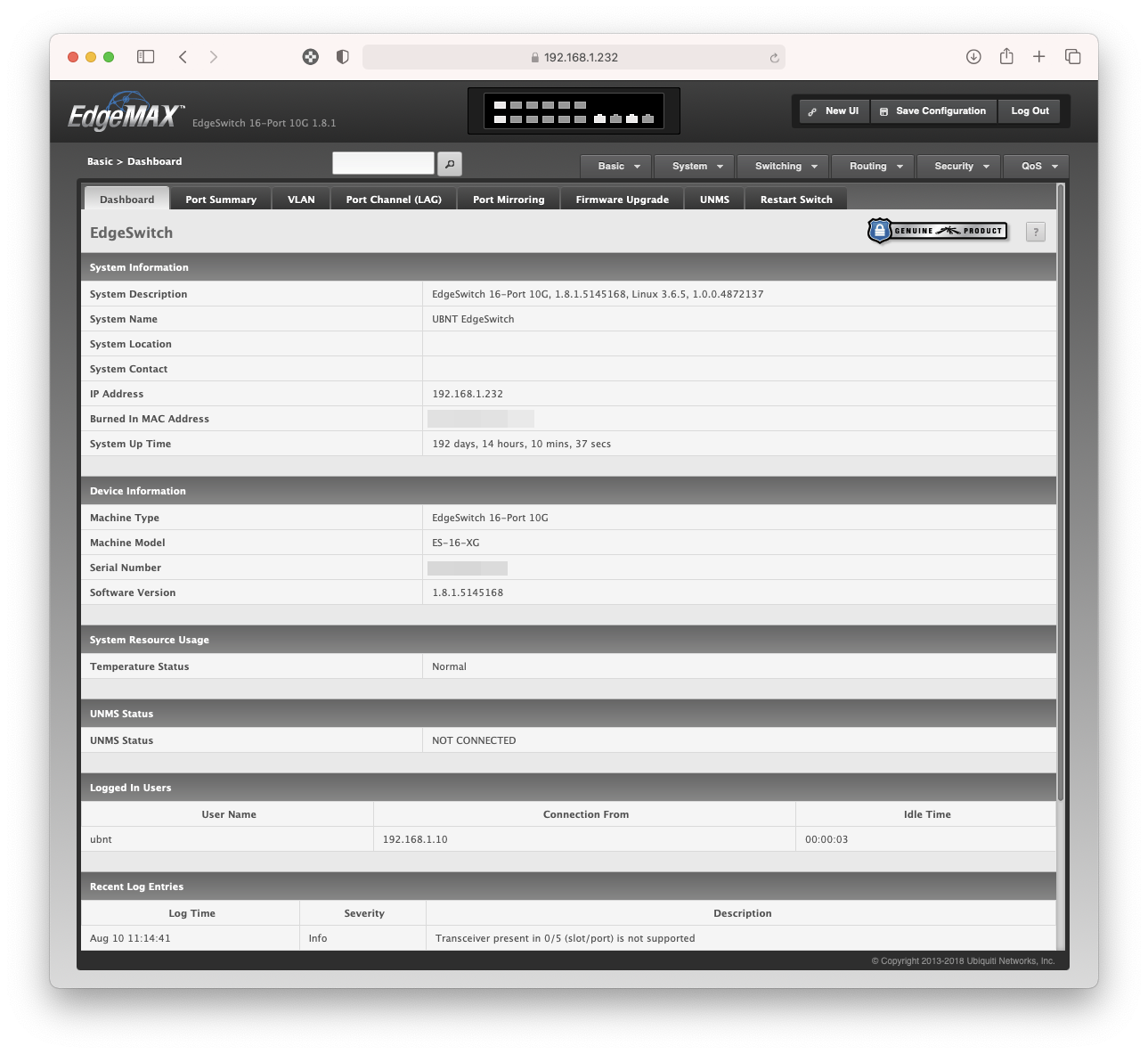Expand the Switching dropdown menu
This screenshot has height=1054, width=1148.
[784, 167]
